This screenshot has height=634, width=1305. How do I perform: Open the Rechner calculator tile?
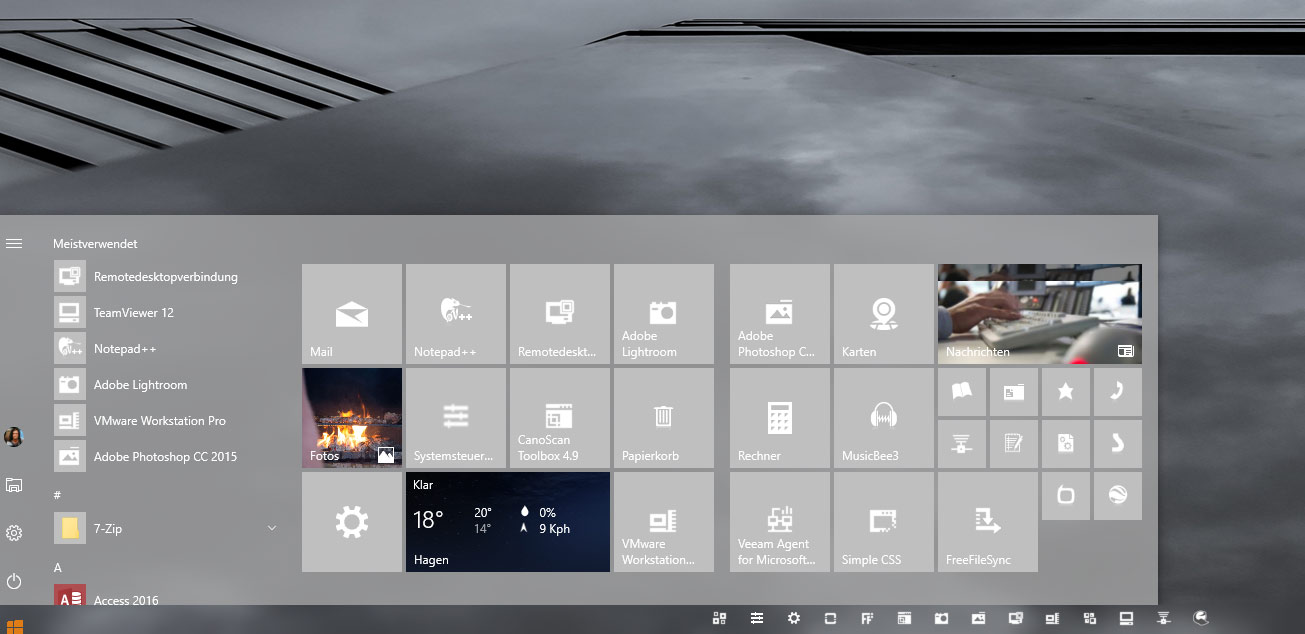780,418
